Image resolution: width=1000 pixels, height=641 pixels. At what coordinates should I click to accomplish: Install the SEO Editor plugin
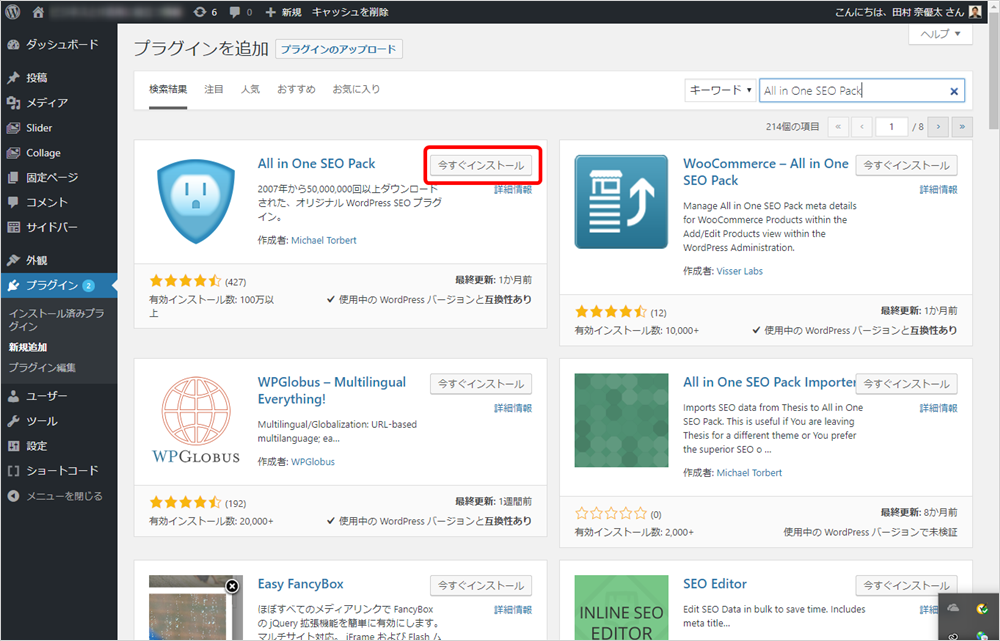906,586
